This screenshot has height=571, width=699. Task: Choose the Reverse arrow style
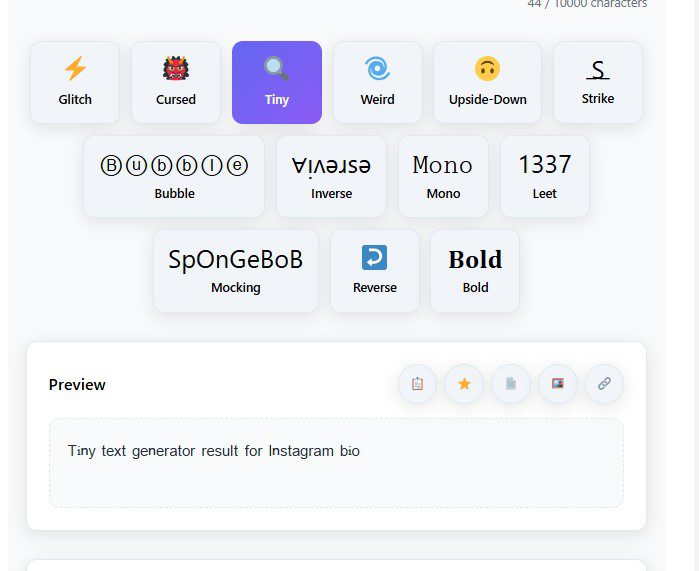coord(374,271)
